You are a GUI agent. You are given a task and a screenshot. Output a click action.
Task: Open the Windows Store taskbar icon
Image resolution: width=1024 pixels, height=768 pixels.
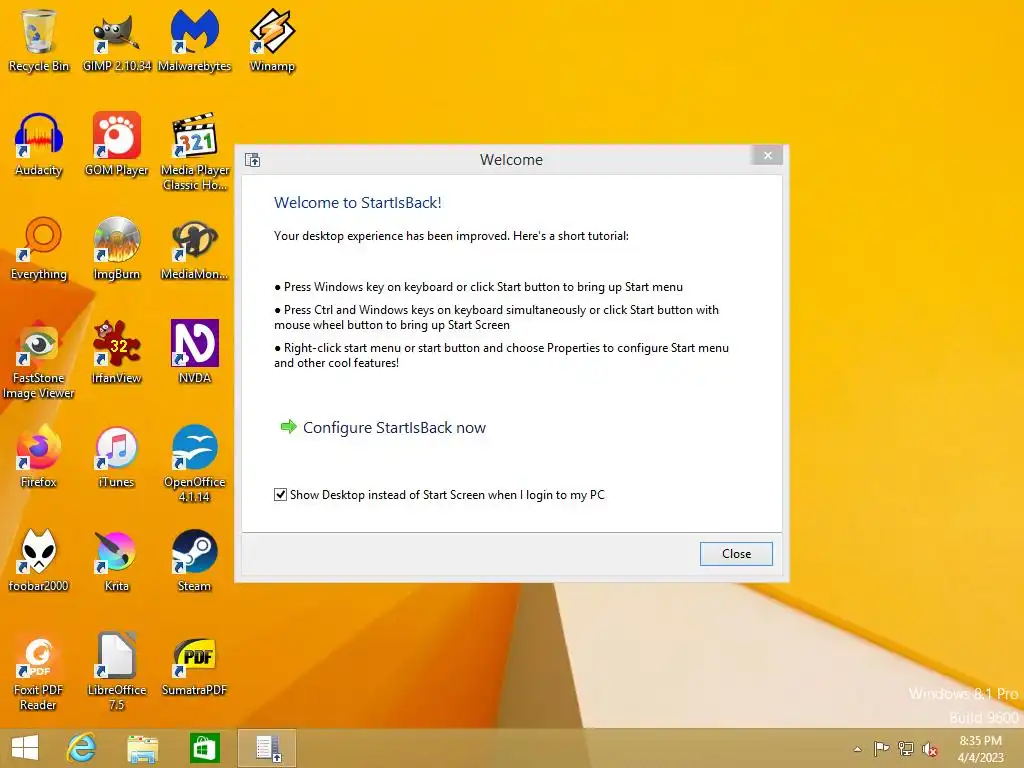coord(204,748)
